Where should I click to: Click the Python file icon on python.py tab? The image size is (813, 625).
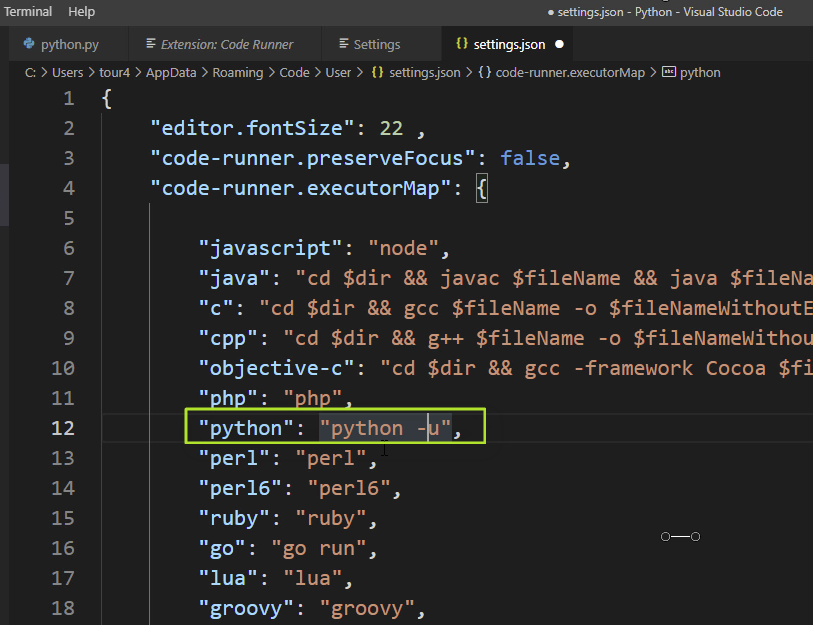[x=29, y=44]
